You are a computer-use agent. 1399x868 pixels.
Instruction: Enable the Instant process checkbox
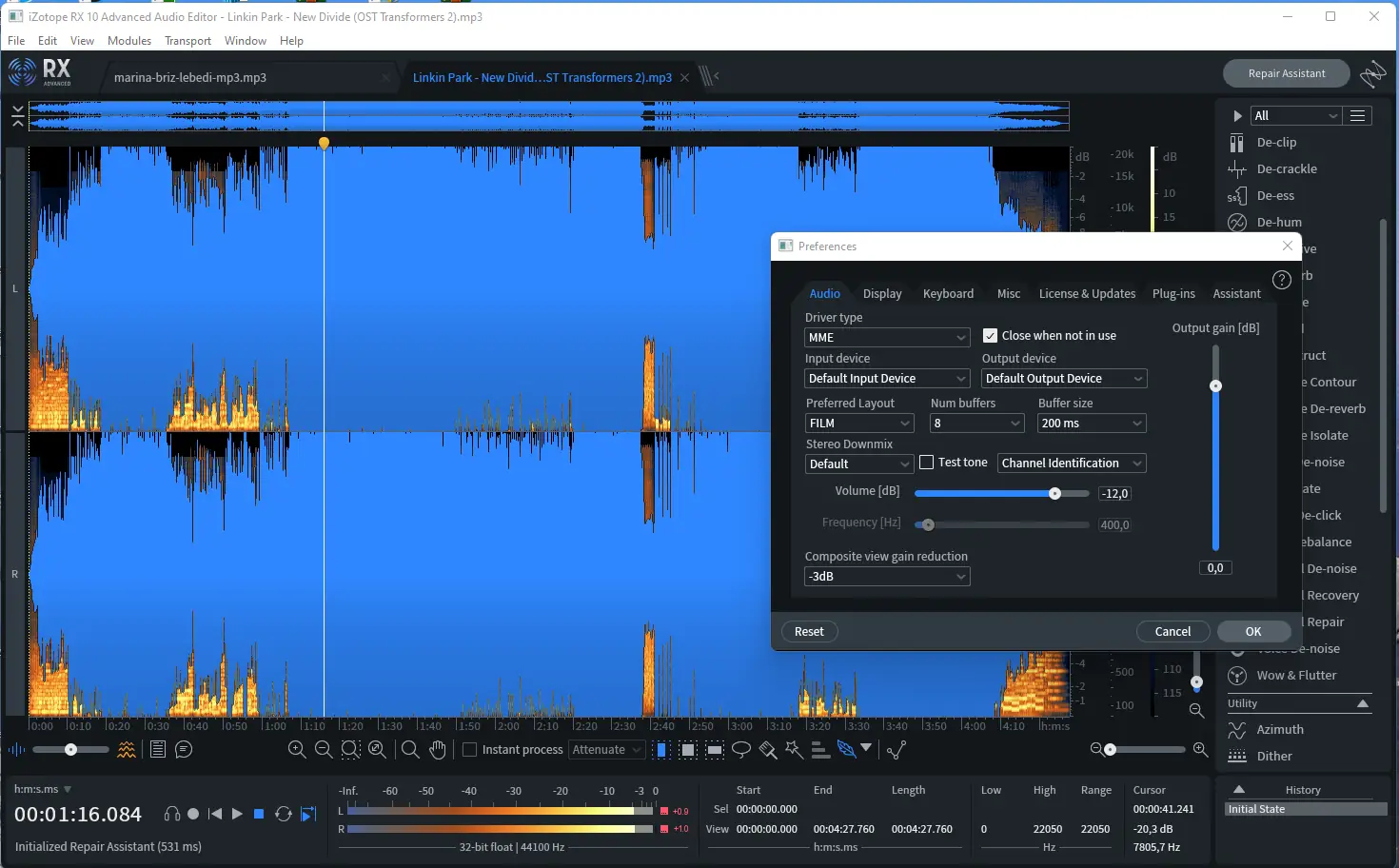click(x=469, y=750)
